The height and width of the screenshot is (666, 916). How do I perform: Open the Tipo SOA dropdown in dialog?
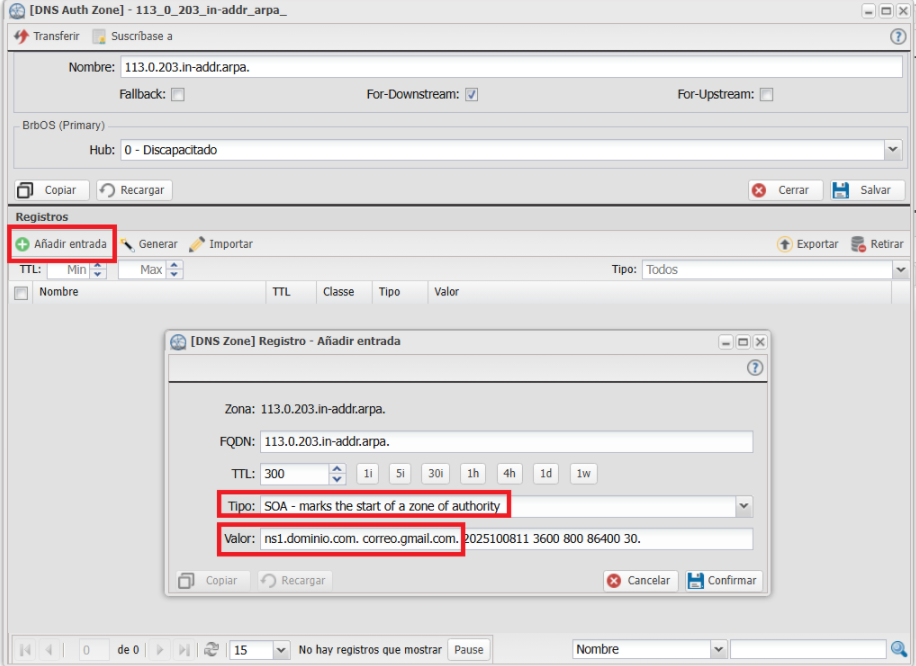click(743, 506)
